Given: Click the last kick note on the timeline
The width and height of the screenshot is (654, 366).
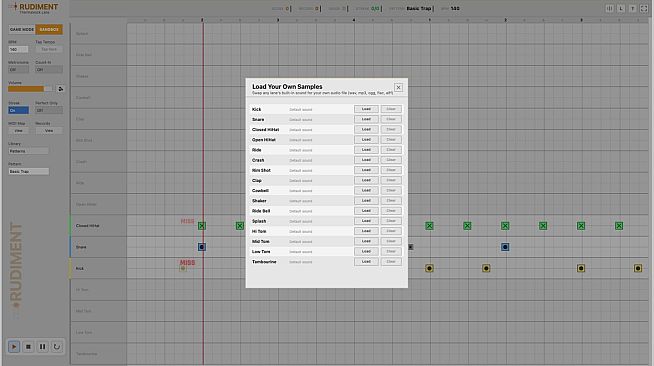Looking at the screenshot, I should (638, 268).
